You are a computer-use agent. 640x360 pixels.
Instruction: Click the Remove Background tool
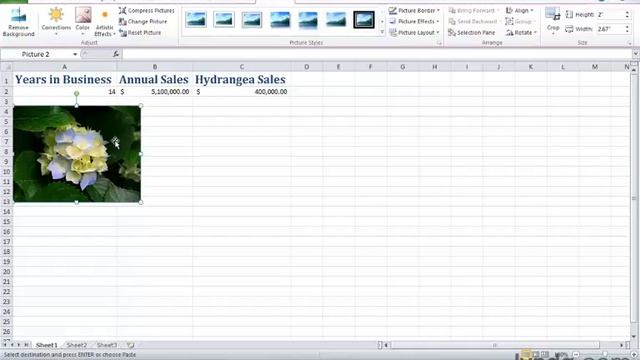tap(18, 22)
